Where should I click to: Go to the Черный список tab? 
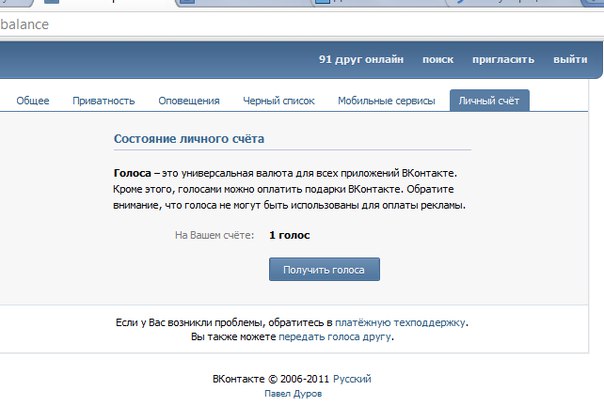(x=279, y=101)
